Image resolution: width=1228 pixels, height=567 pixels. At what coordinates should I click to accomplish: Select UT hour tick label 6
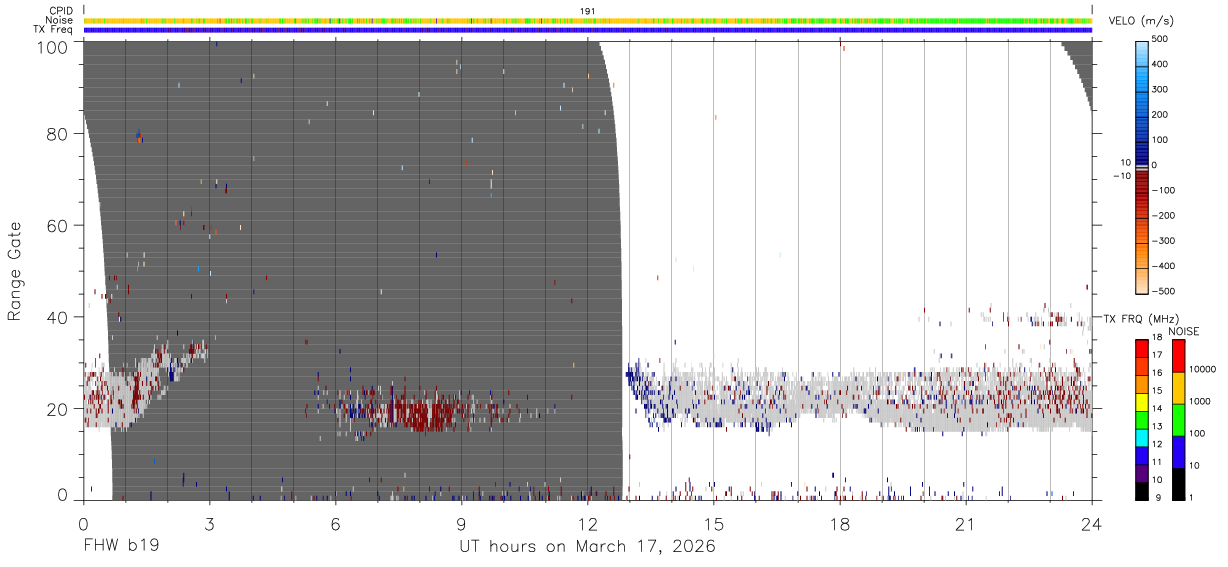[335, 523]
